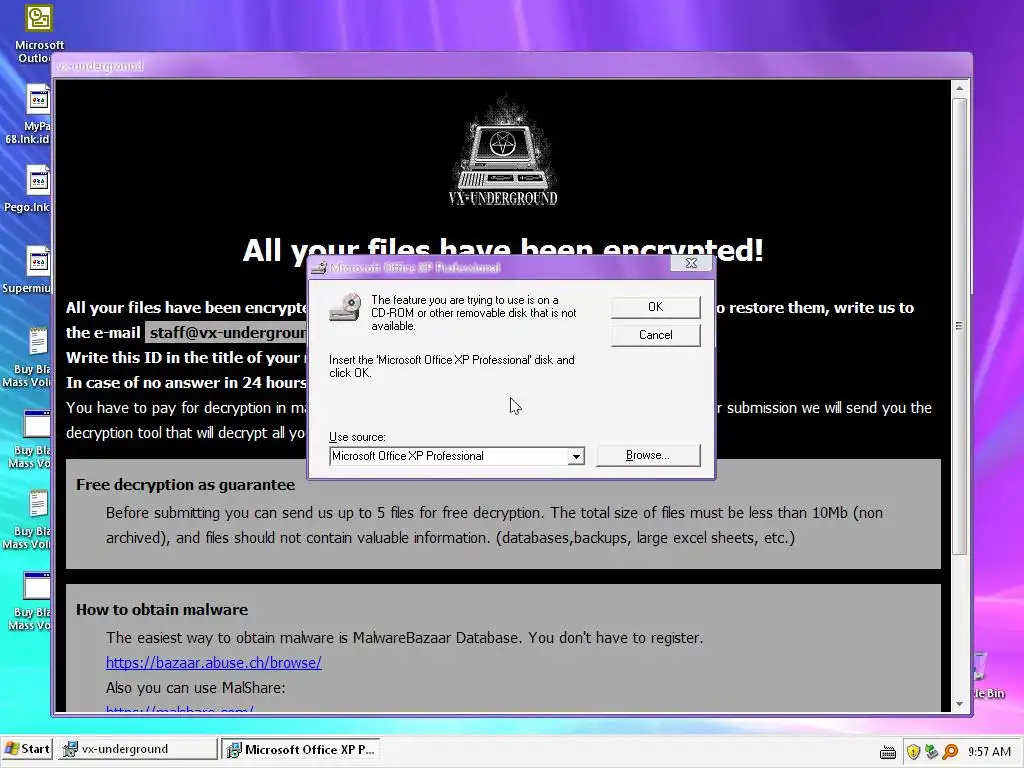
Task: Click the "Use source:" label
Action: click(357, 437)
